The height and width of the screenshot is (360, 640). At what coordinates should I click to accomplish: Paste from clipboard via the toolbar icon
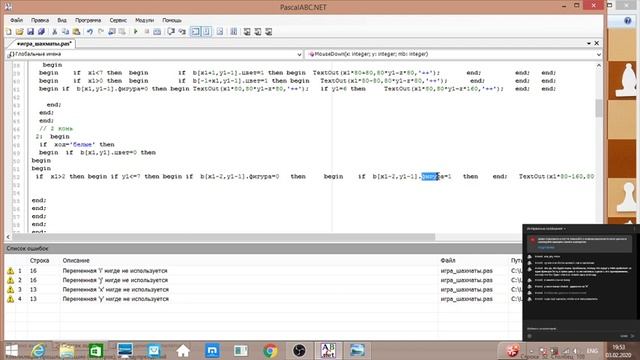coord(76,31)
